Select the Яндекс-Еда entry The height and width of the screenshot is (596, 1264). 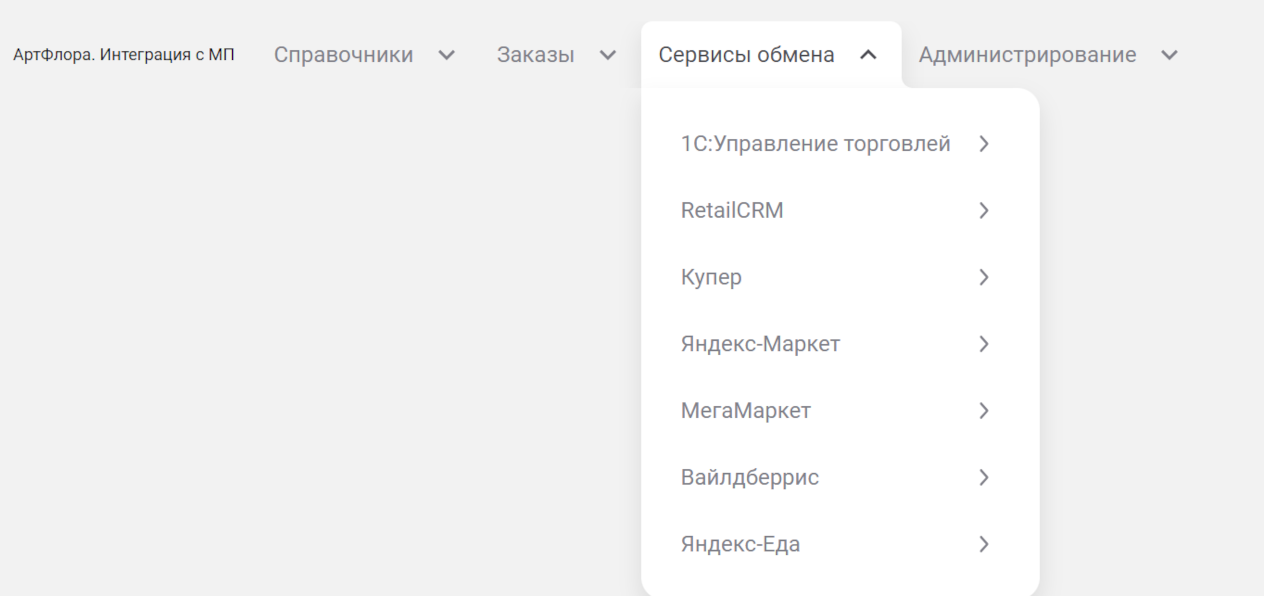tap(740, 545)
